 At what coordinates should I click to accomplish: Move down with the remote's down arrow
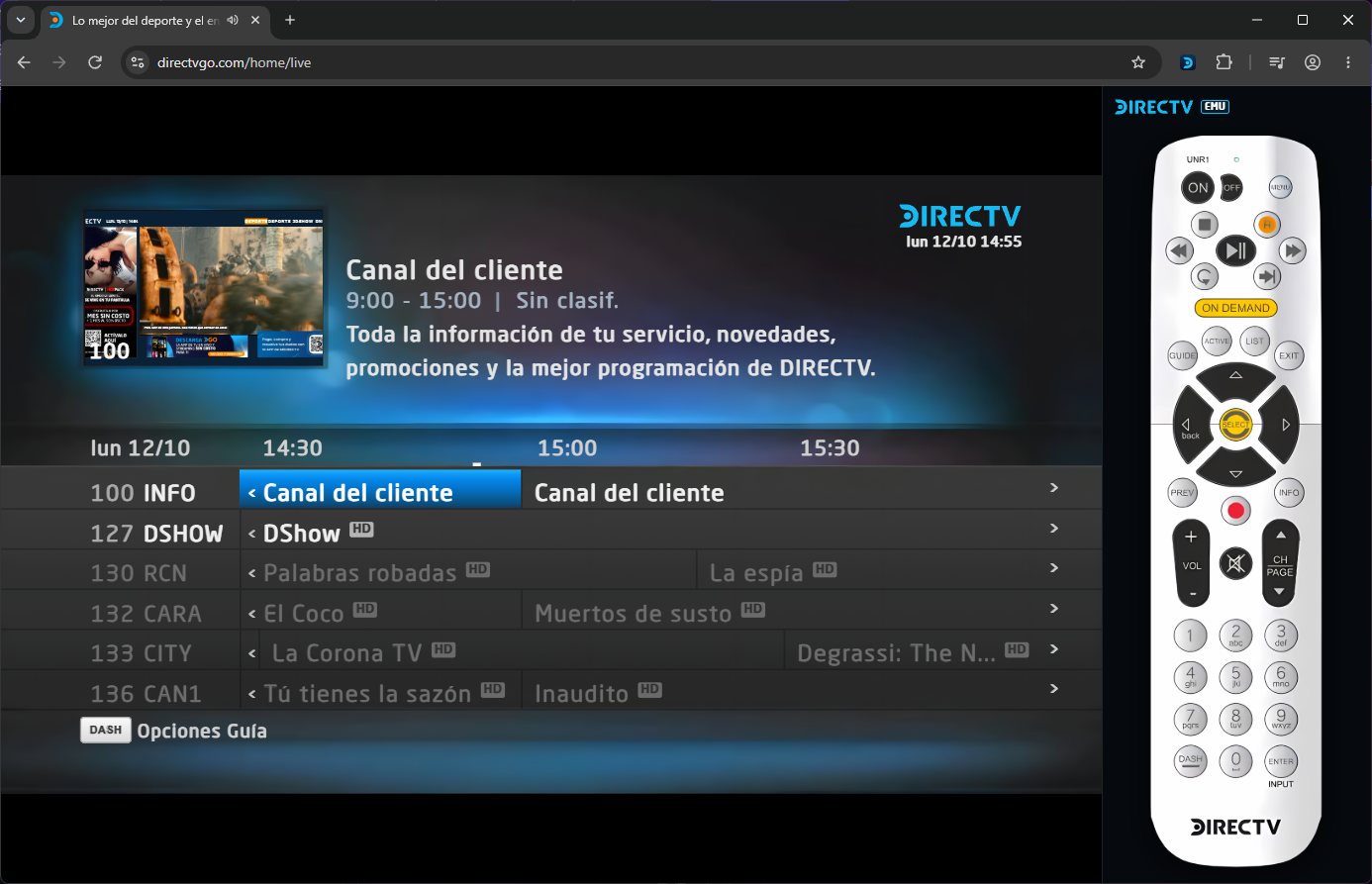point(1235,472)
